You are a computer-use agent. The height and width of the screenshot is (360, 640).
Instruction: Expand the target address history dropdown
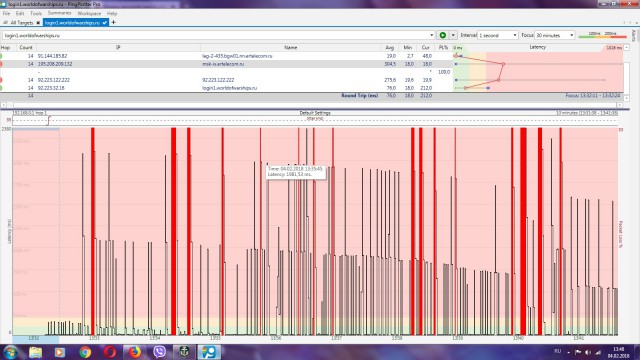(x=431, y=36)
